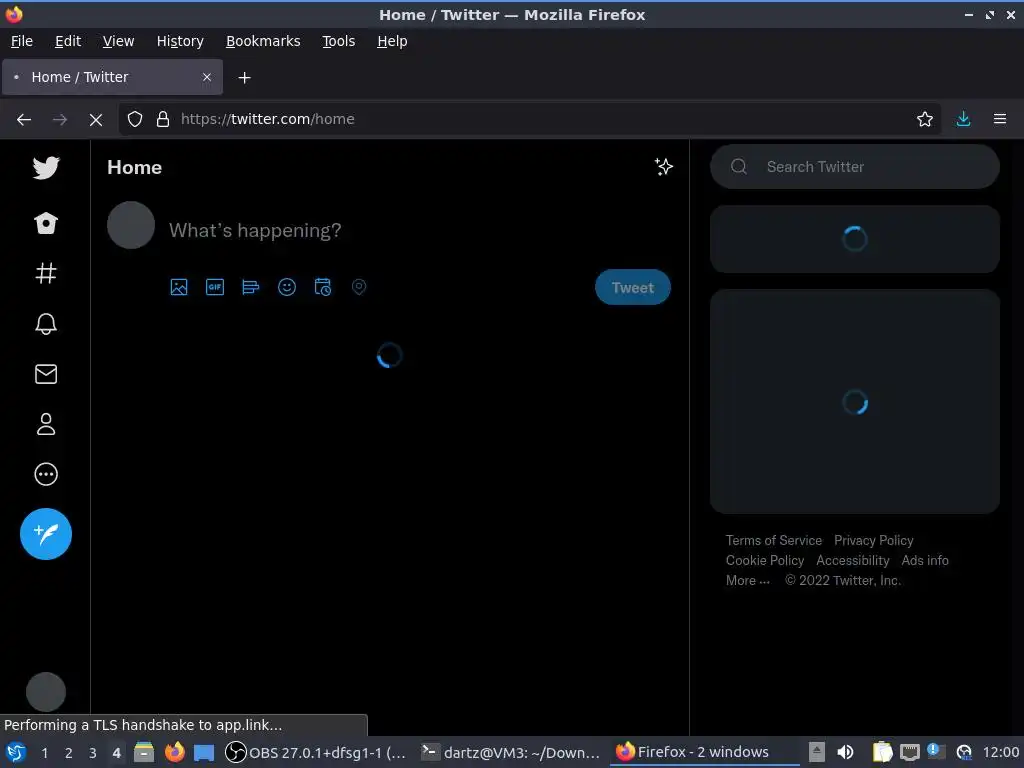Open the Terms of Service link

pos(773,540)
